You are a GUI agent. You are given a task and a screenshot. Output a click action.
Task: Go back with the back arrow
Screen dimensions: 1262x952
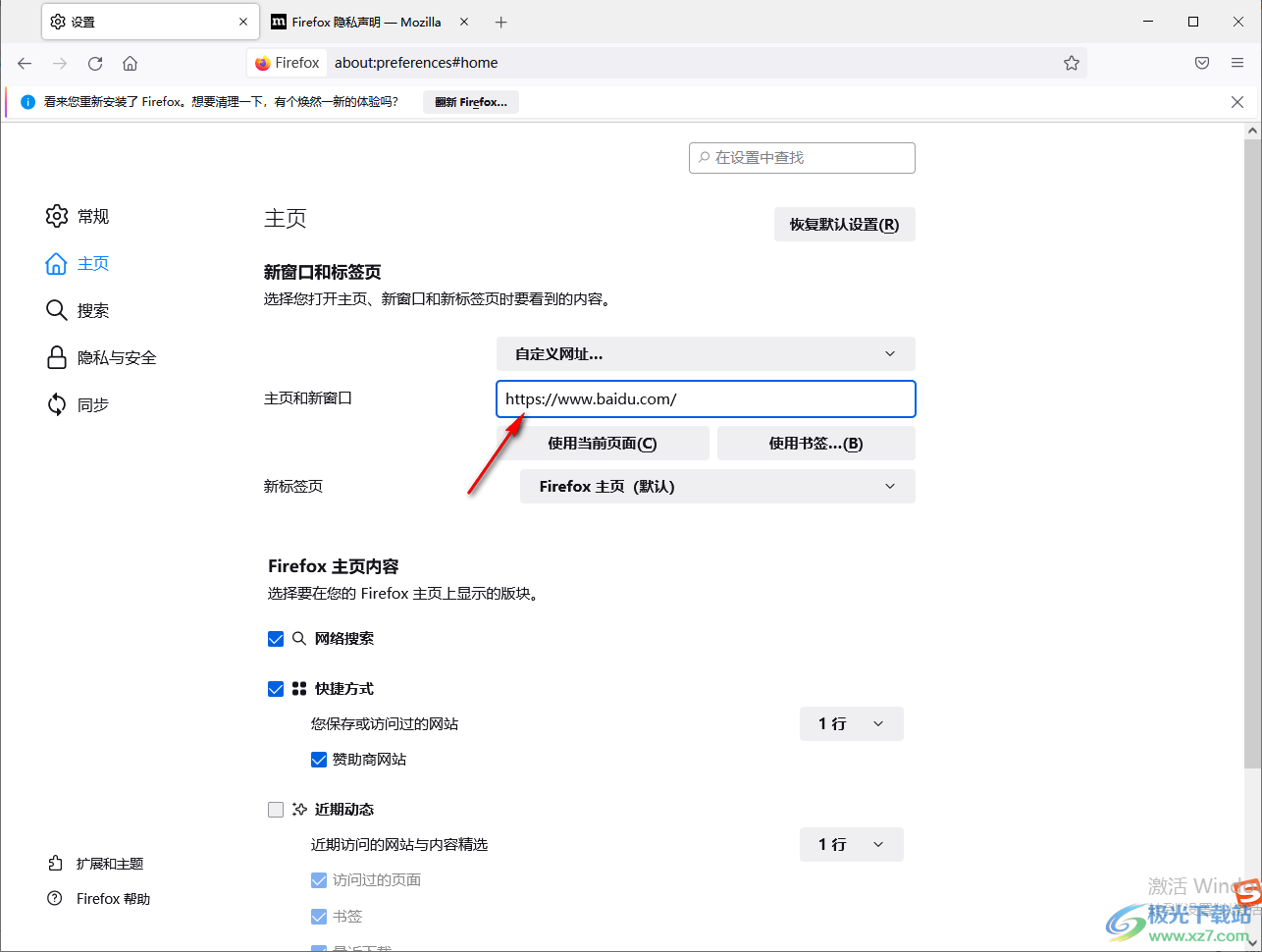click(25, 63)
